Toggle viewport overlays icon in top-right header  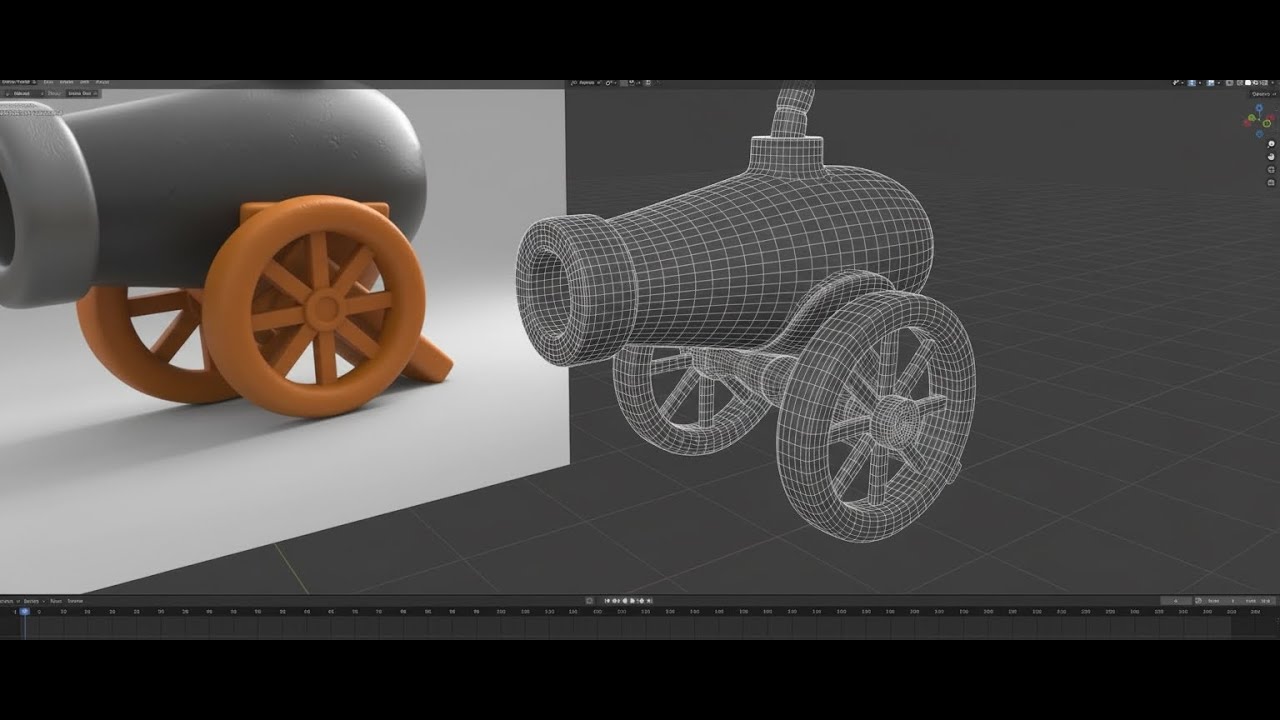(1210, 83)
